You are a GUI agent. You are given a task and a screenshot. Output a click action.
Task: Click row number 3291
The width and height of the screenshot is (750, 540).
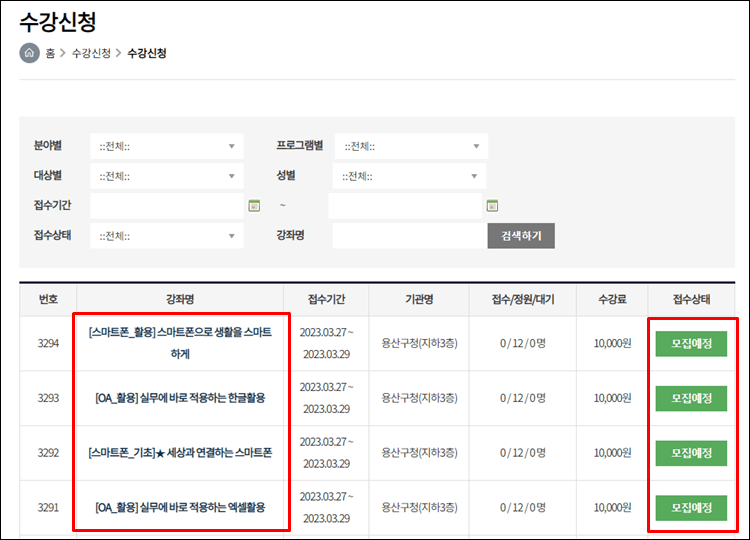coord(48,507)
